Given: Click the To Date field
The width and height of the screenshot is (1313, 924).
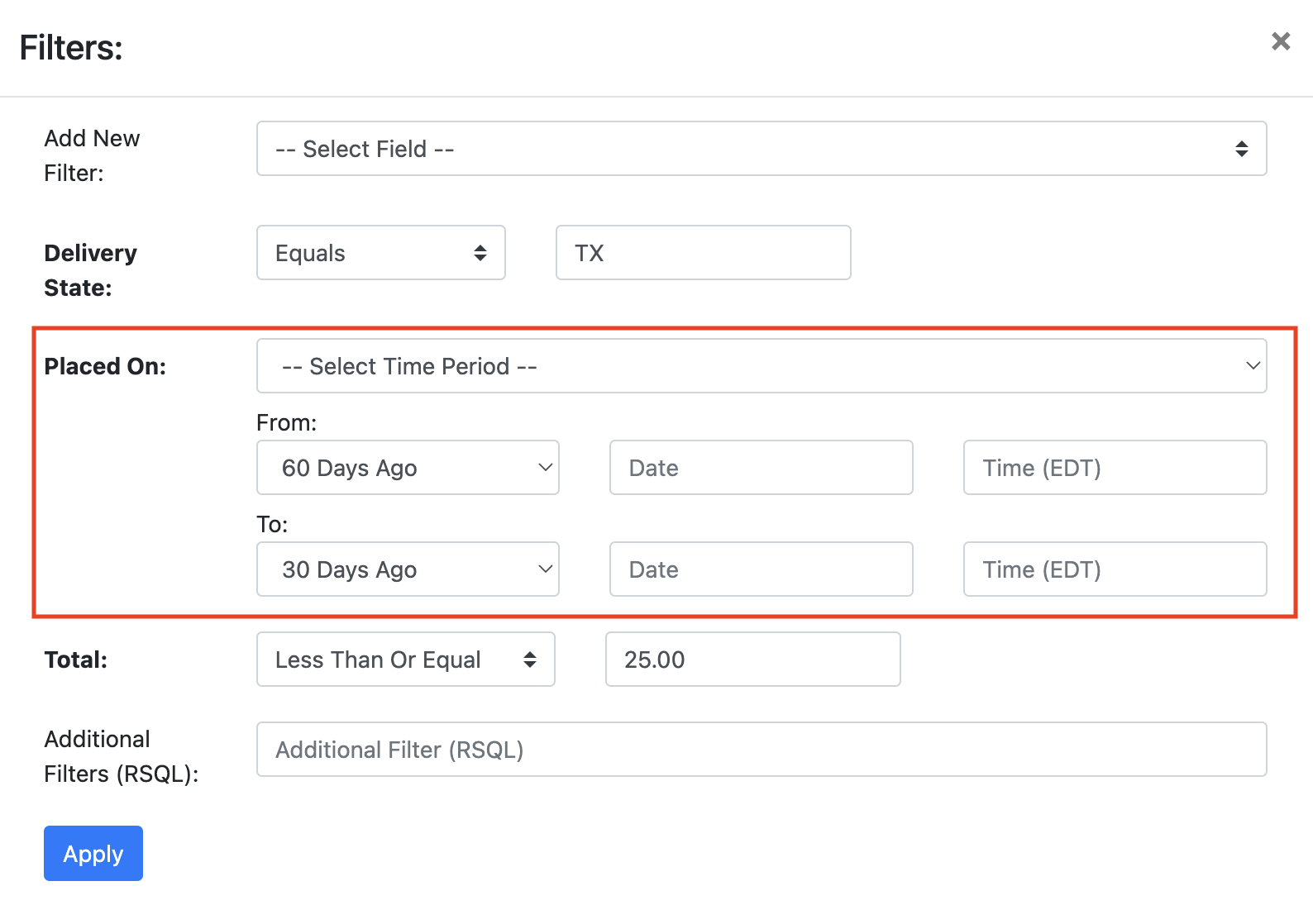Looking at the screenshot, I should click(762, 569).
